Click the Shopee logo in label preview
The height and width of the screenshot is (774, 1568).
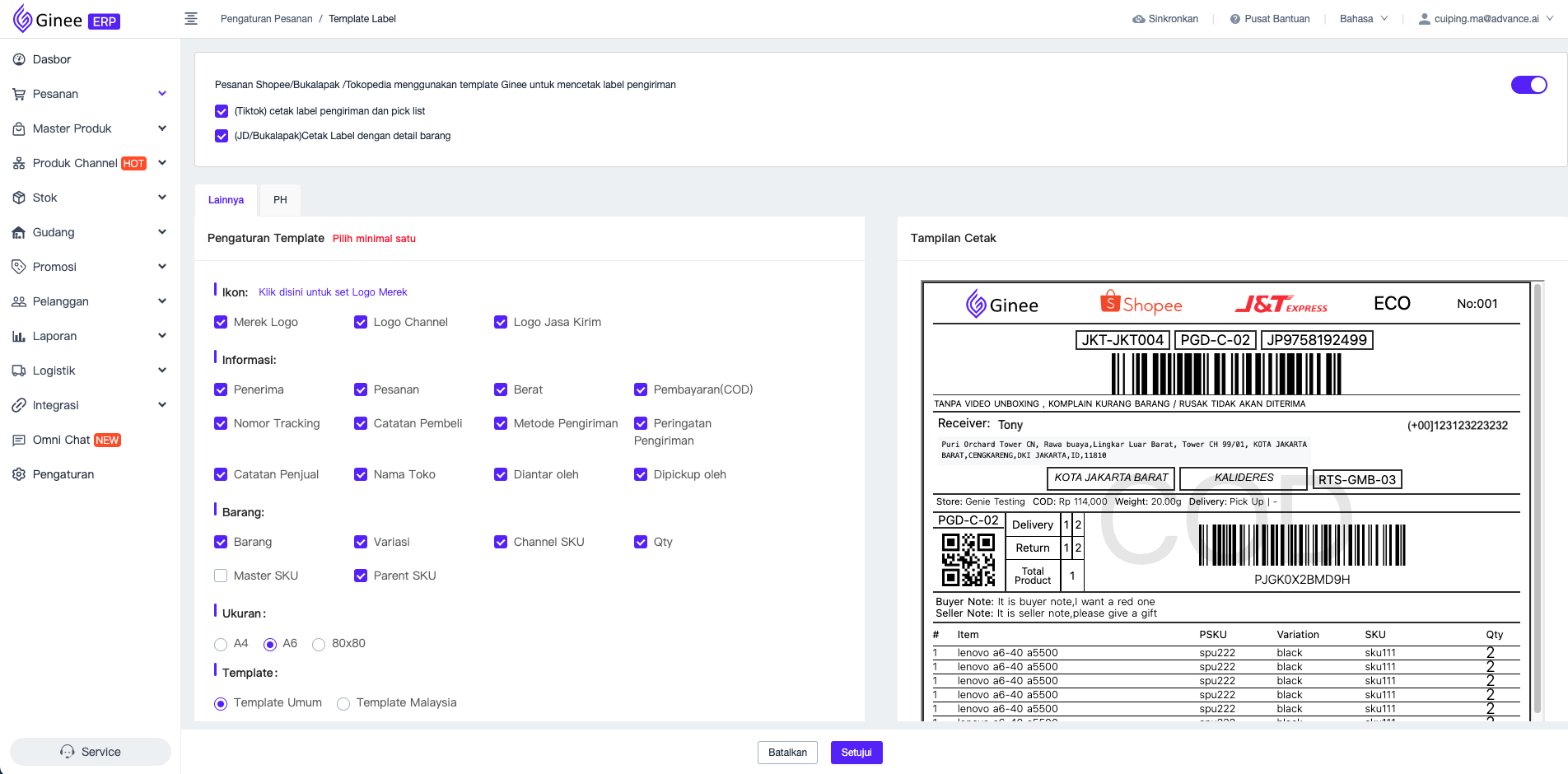[x=1141, y=303]
